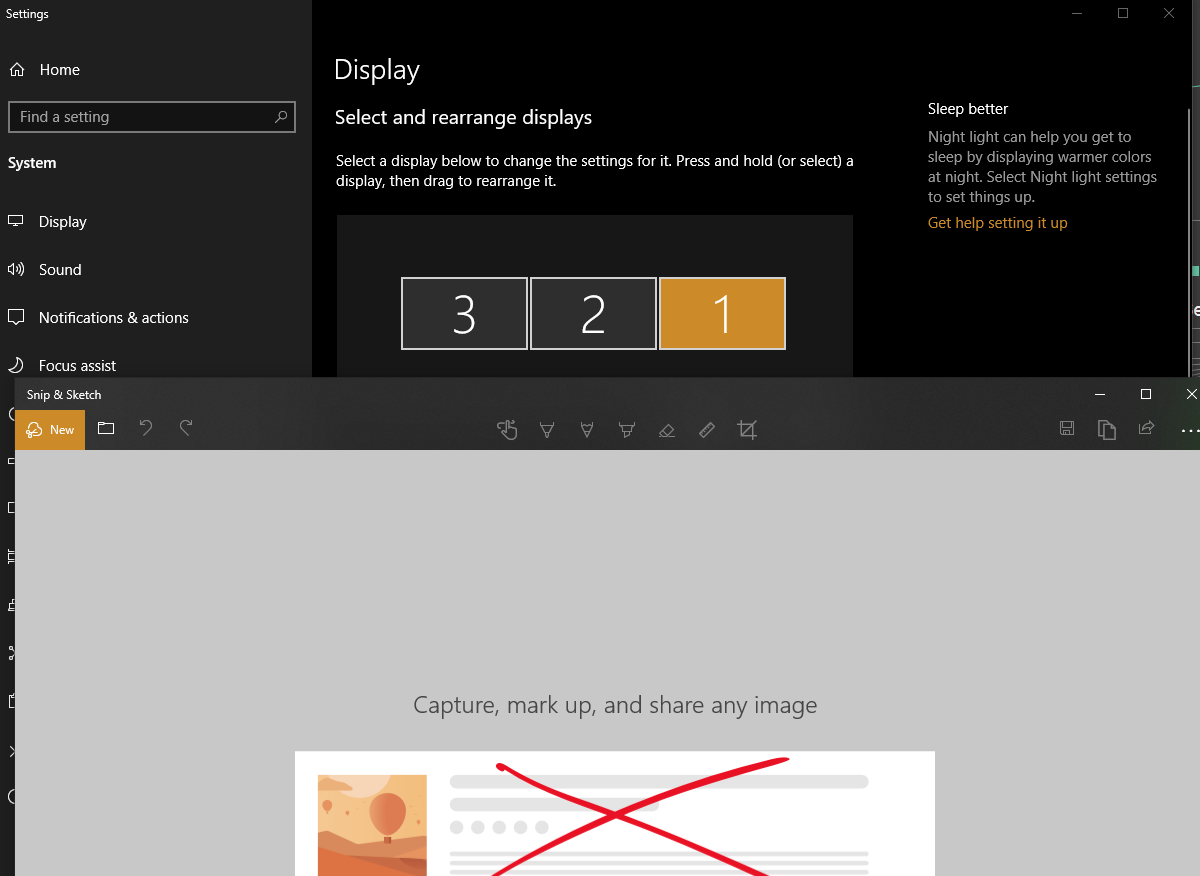Click the Select and rearrange displays heading
1200x876 pixels.
pos(463,118)
